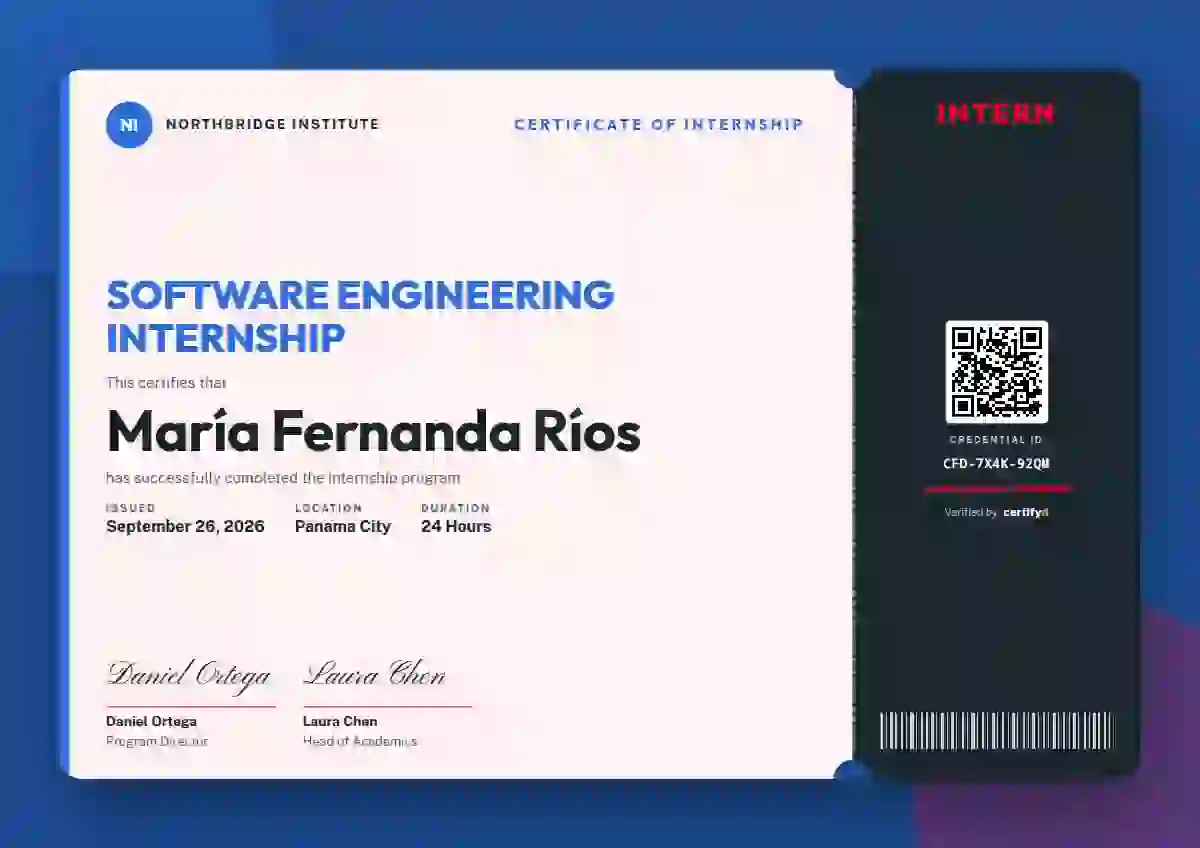Click the "DURATION" label

coord(455,508)
